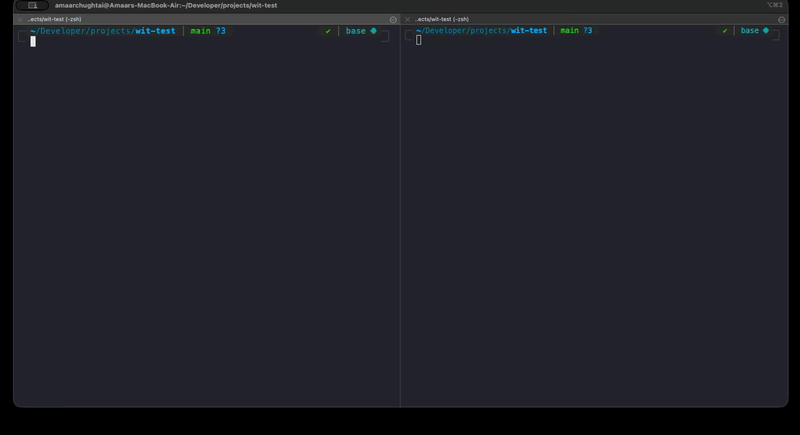Click the 'base' conda environment in the right pane
This screenshot has width=800, height=435.
[x=749, y=31]
